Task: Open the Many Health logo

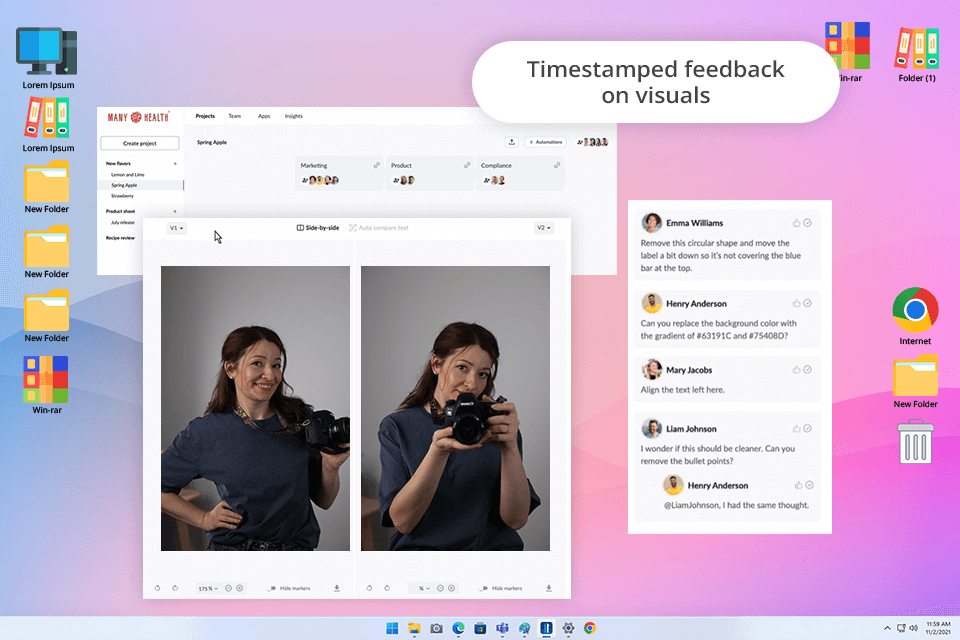Action: [x=138, y=117]
